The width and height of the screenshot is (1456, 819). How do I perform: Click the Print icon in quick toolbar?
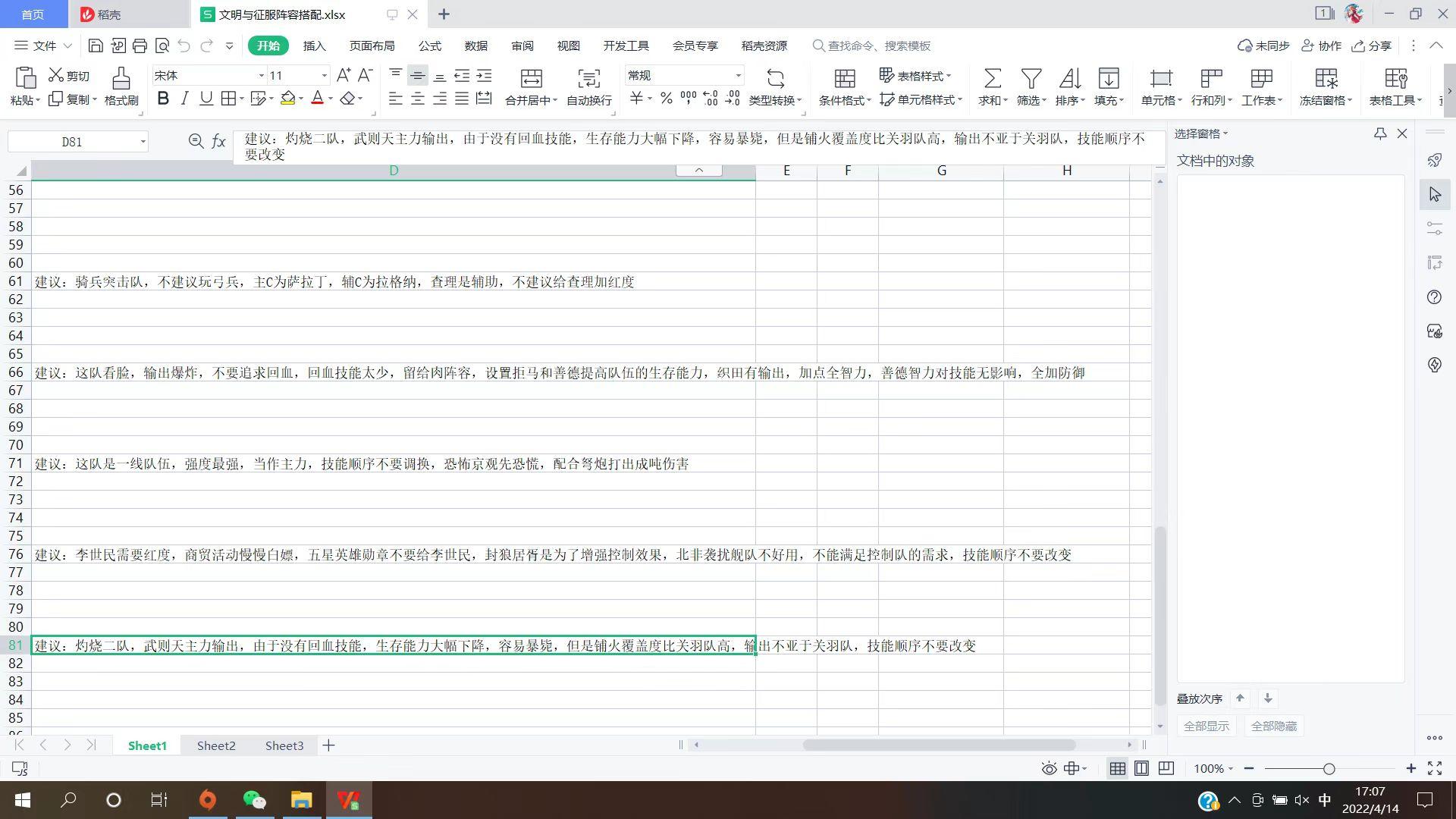pyautogui.click(x=140, y=45)
